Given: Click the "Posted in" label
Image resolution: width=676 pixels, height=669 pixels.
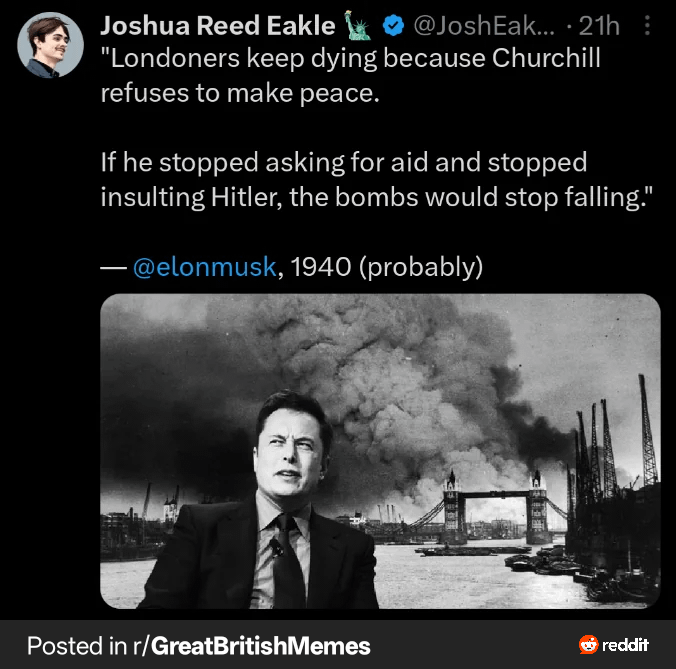Looking at the screenshot, I should click(79, 646).
